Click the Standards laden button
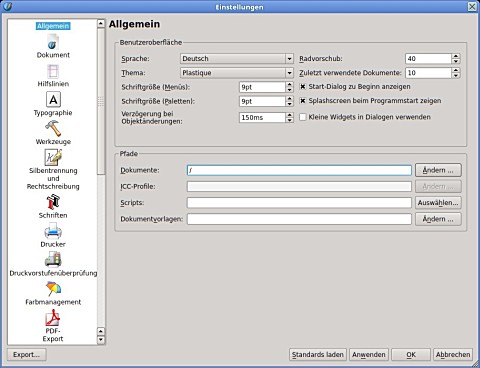This screenshot has height=368, width=480. (318, 355)
